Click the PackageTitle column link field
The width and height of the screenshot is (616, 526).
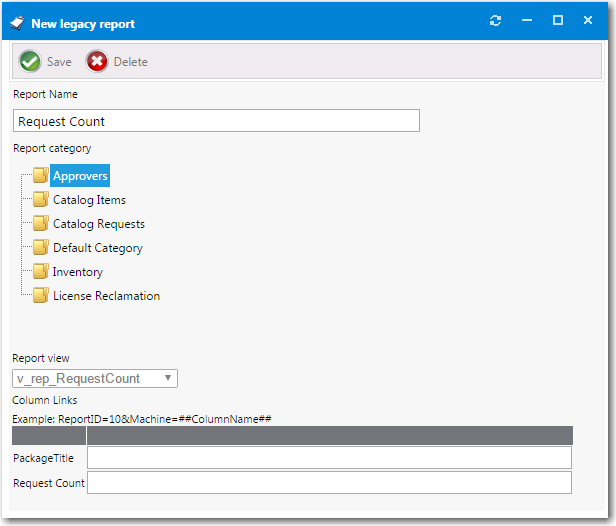pos(329,458)
